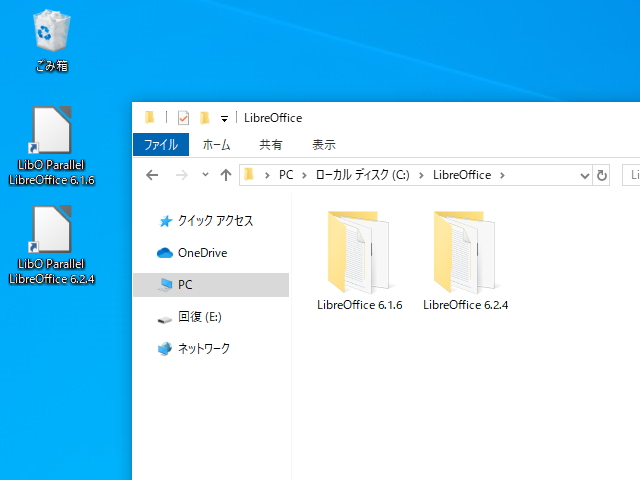640x480 pixels.
Task: Click the Properties checkmark quick access icon
Action: click(x=183, y=118)
